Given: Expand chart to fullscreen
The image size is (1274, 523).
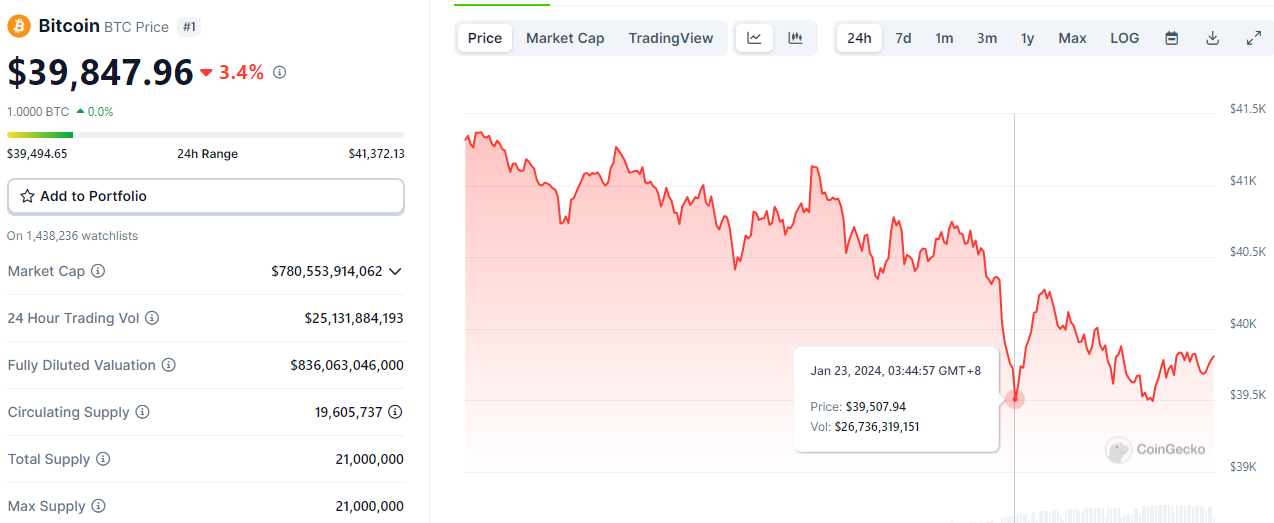Looking at the screenshot, I should click(x=1253, y=38).
